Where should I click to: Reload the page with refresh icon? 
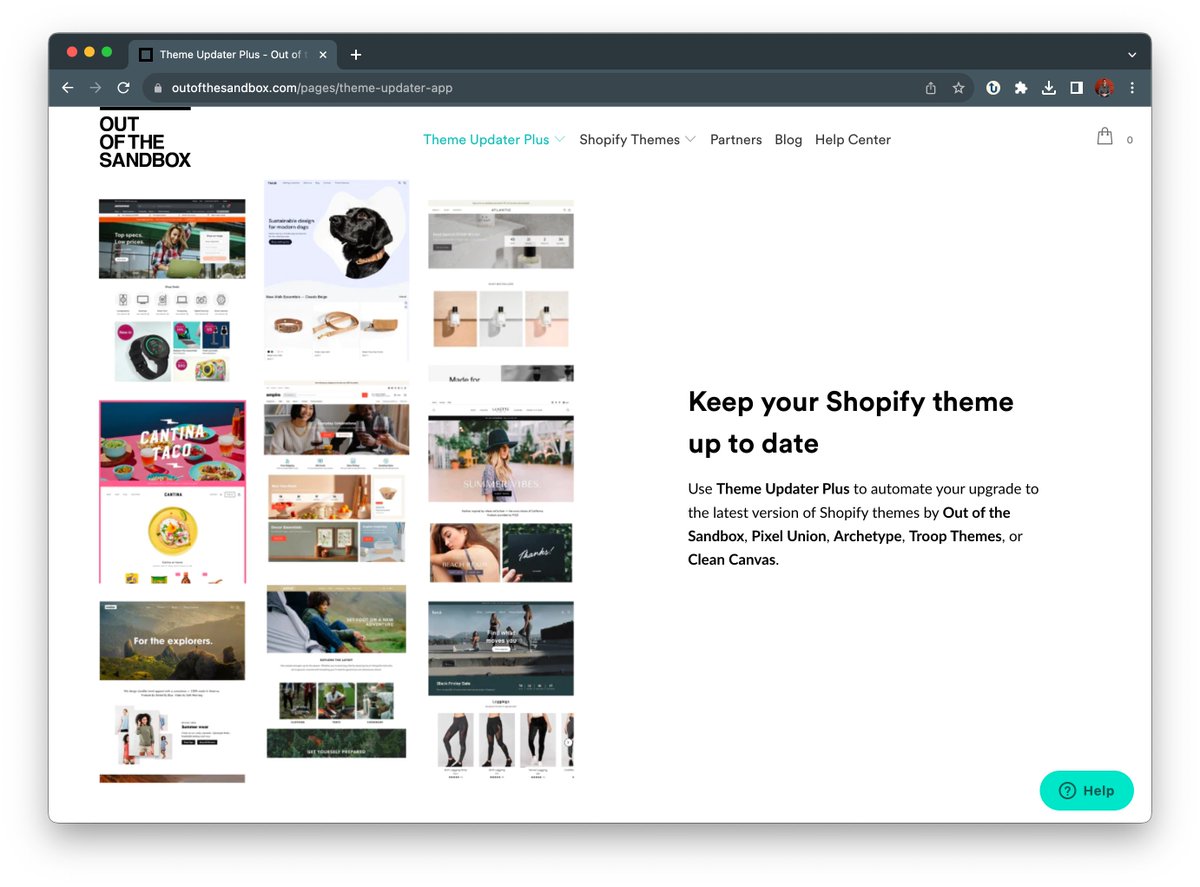tap(124, 88)
